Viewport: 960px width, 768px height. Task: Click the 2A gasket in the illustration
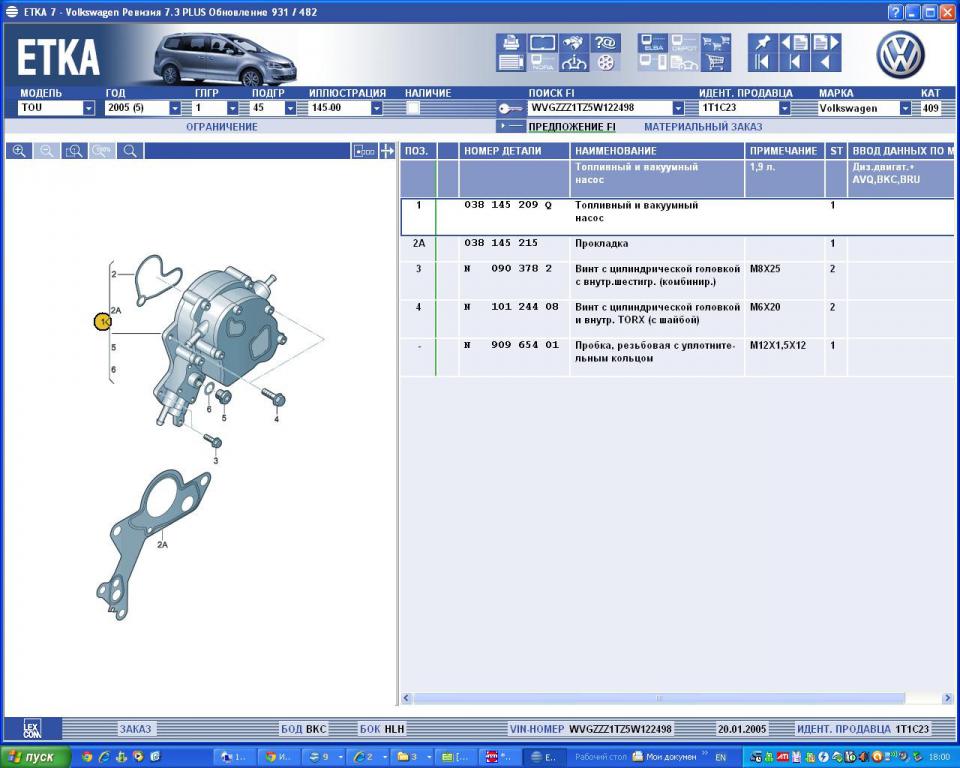[x=153, y=544]
